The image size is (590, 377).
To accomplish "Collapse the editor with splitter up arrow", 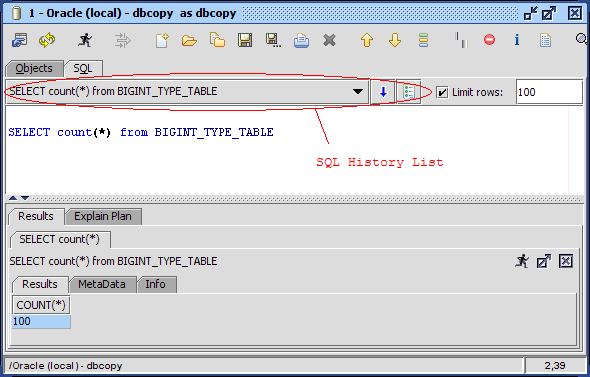I will pyautogui.click(x=13, y=198).
